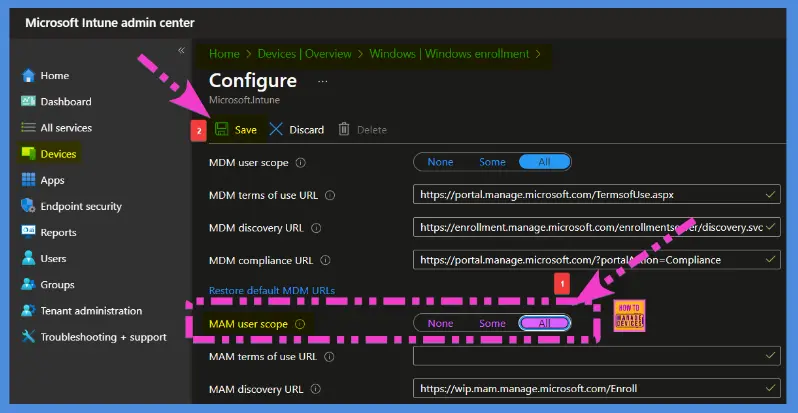Screen dimensions: 798x413
Task: Click the Home icon in sidebar
Action: coord(28,75)
